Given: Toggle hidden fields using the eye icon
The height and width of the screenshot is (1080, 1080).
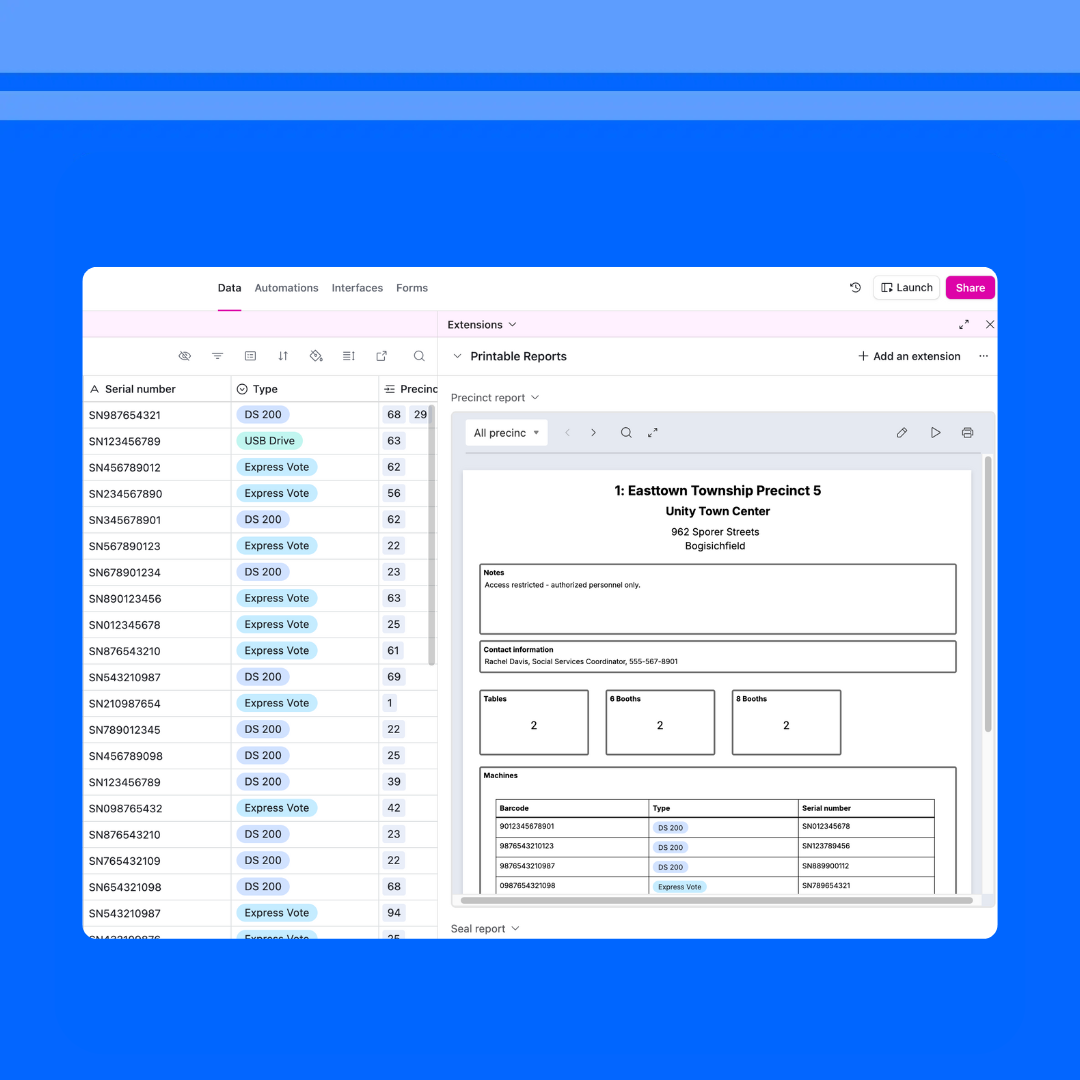Looking at the screenshot, I should 185,355.
